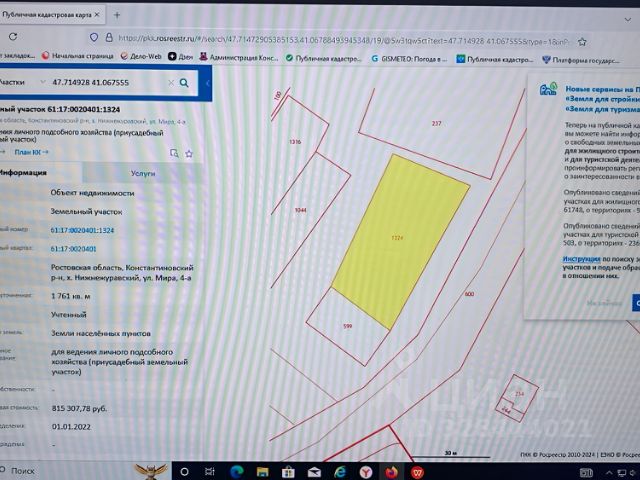Open the tabs list chevron
This screenshot has height=480, width=640.
pos(627,20)
